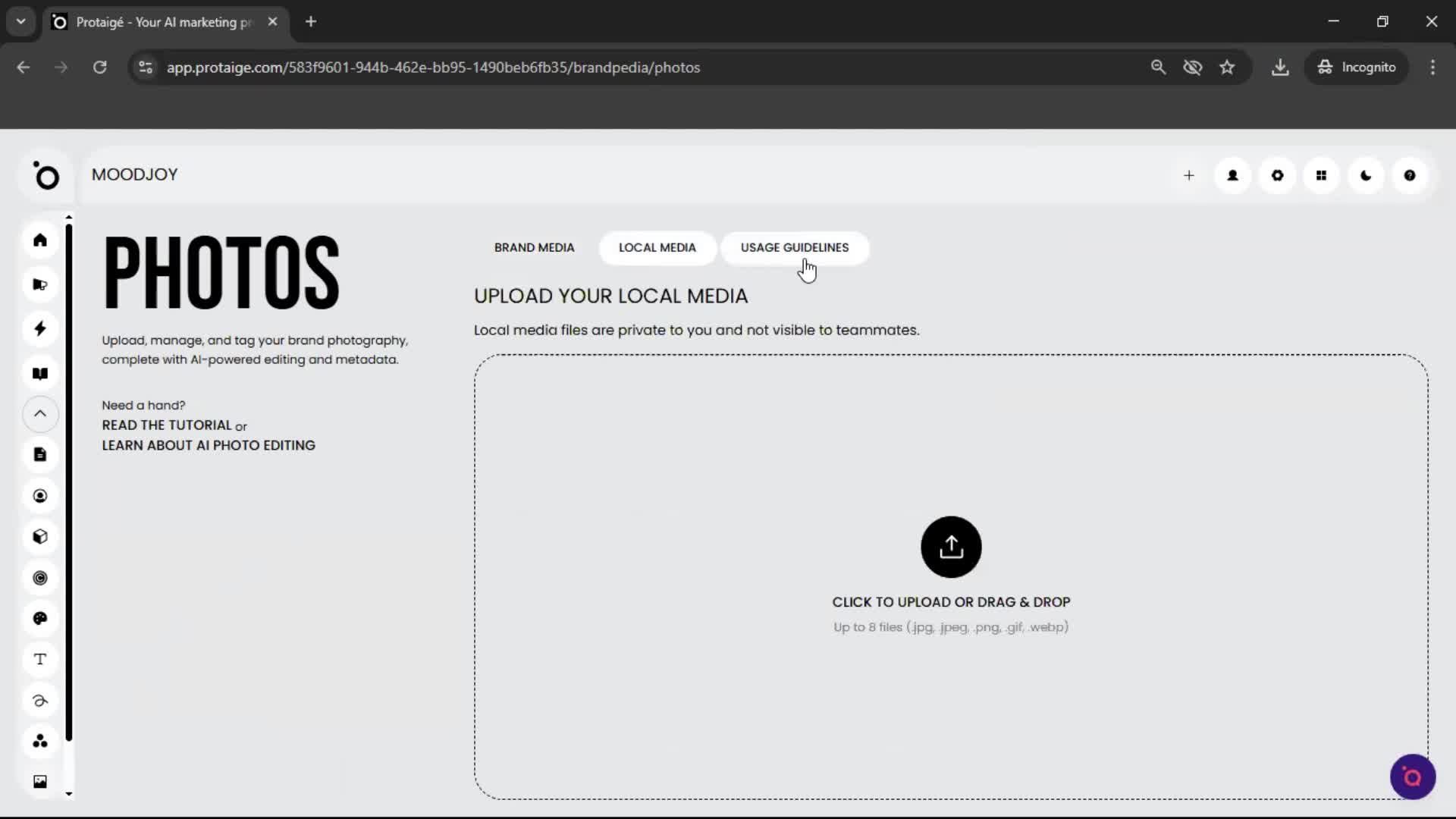Screen dimensions: 1456x819
Task: Open LEARN ABOUT AI PHOTO EDITING link
Action: pos(208,445)
